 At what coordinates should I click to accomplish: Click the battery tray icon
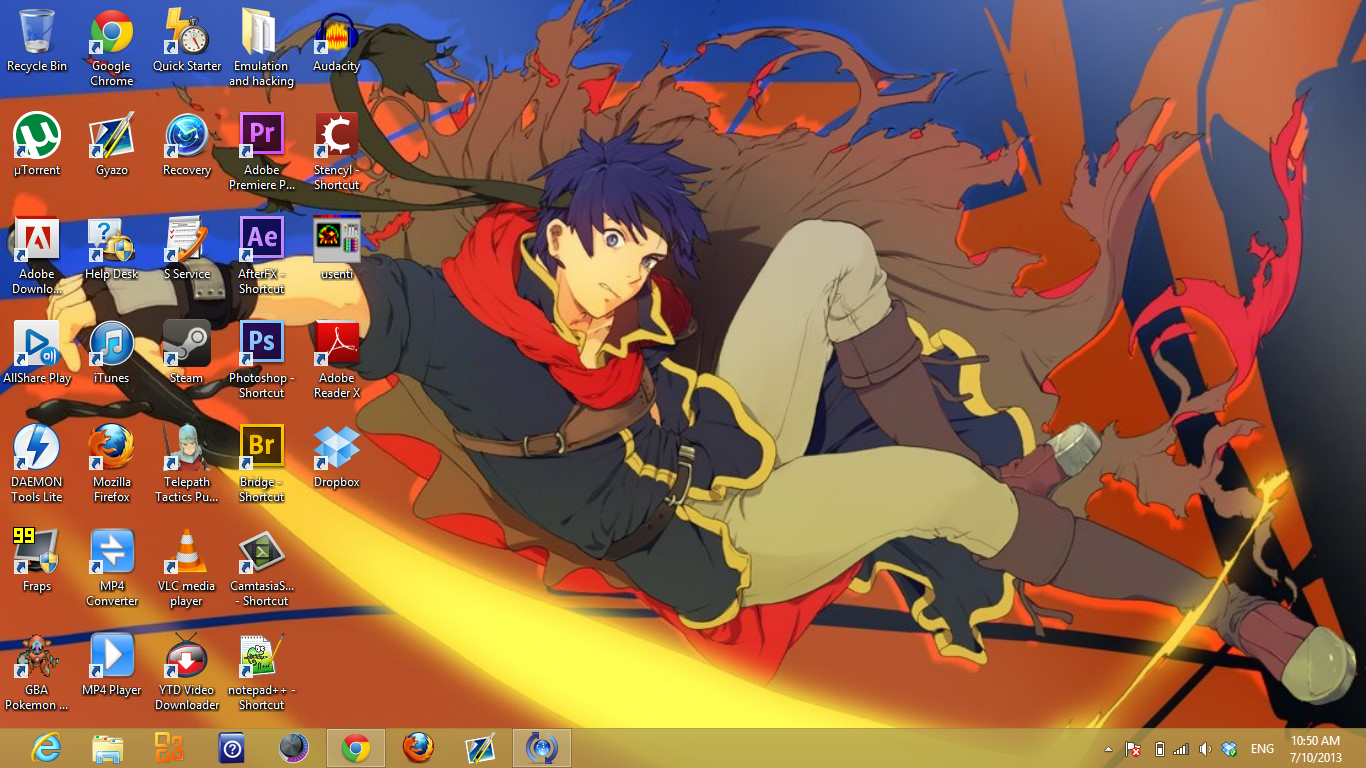(1160, 749)
